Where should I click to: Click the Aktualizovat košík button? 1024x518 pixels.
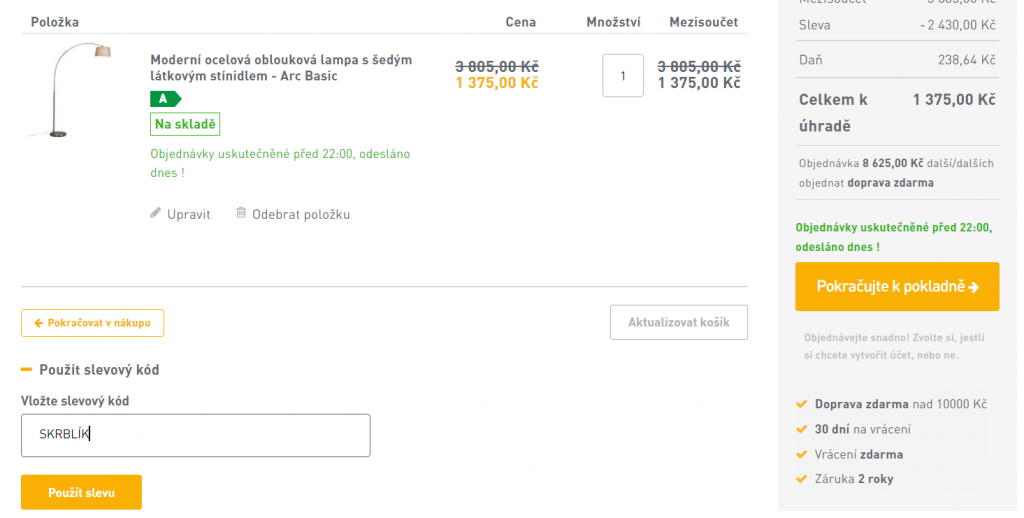pyautogui.click(x=679, y=322)
